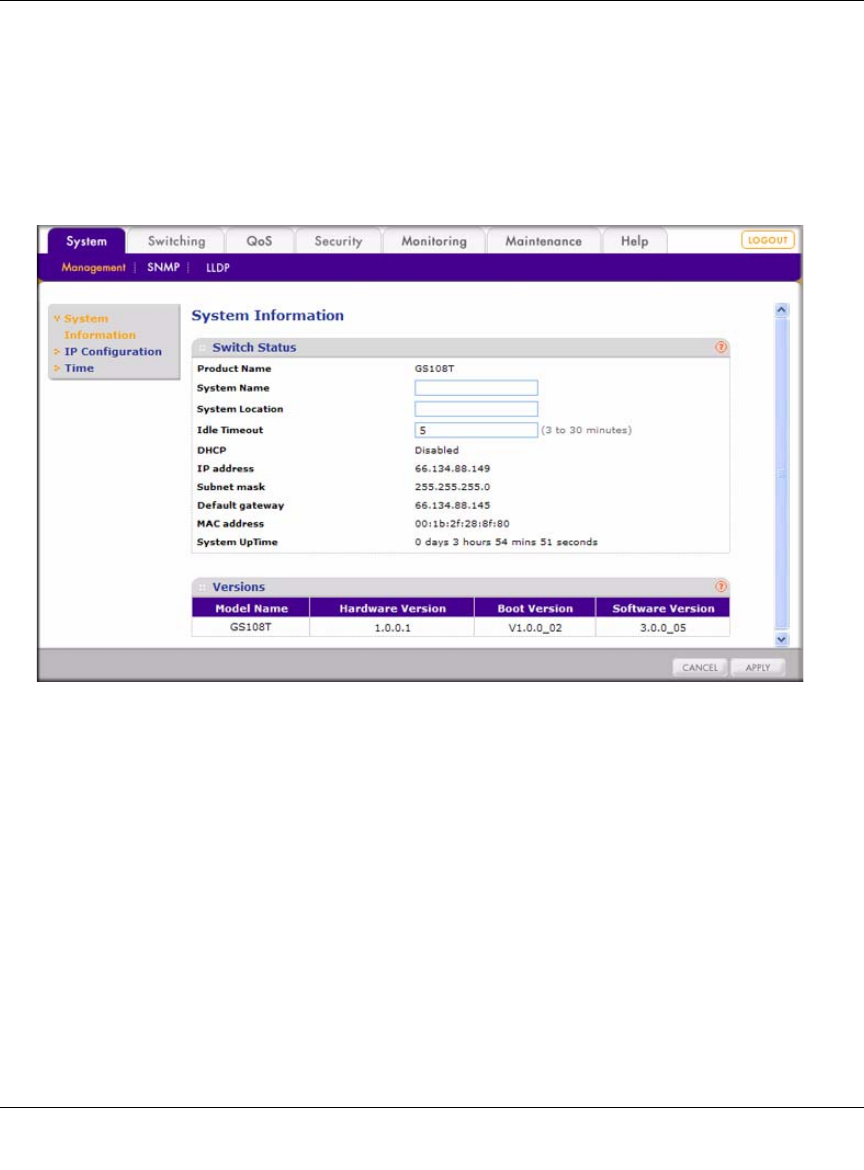Click the Boot Version column header
Image resolution: width=864 pixels, height=1170 pixels.
click(535, 608)
